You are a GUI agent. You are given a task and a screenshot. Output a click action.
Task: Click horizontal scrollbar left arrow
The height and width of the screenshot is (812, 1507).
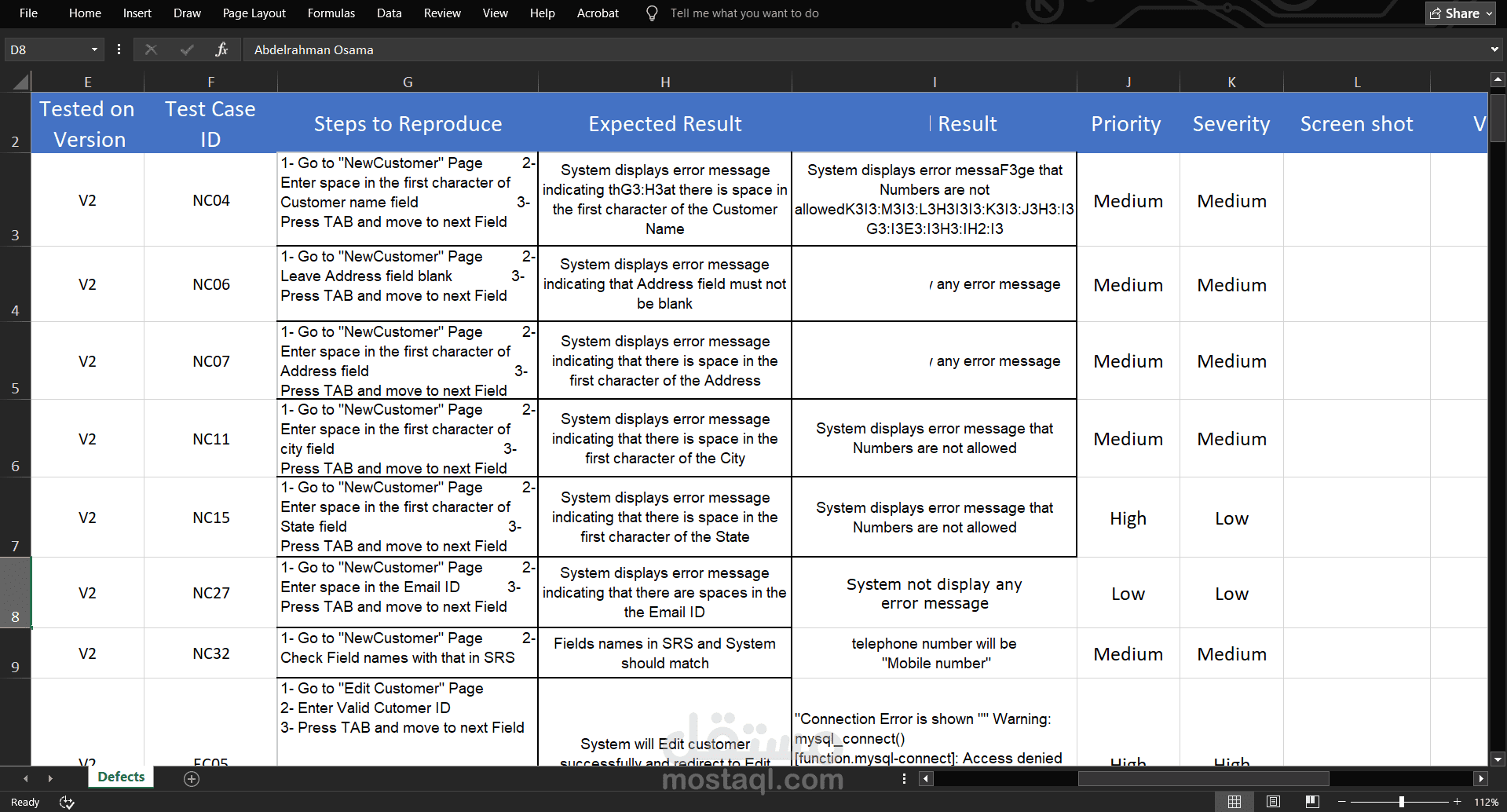point(927,779)
